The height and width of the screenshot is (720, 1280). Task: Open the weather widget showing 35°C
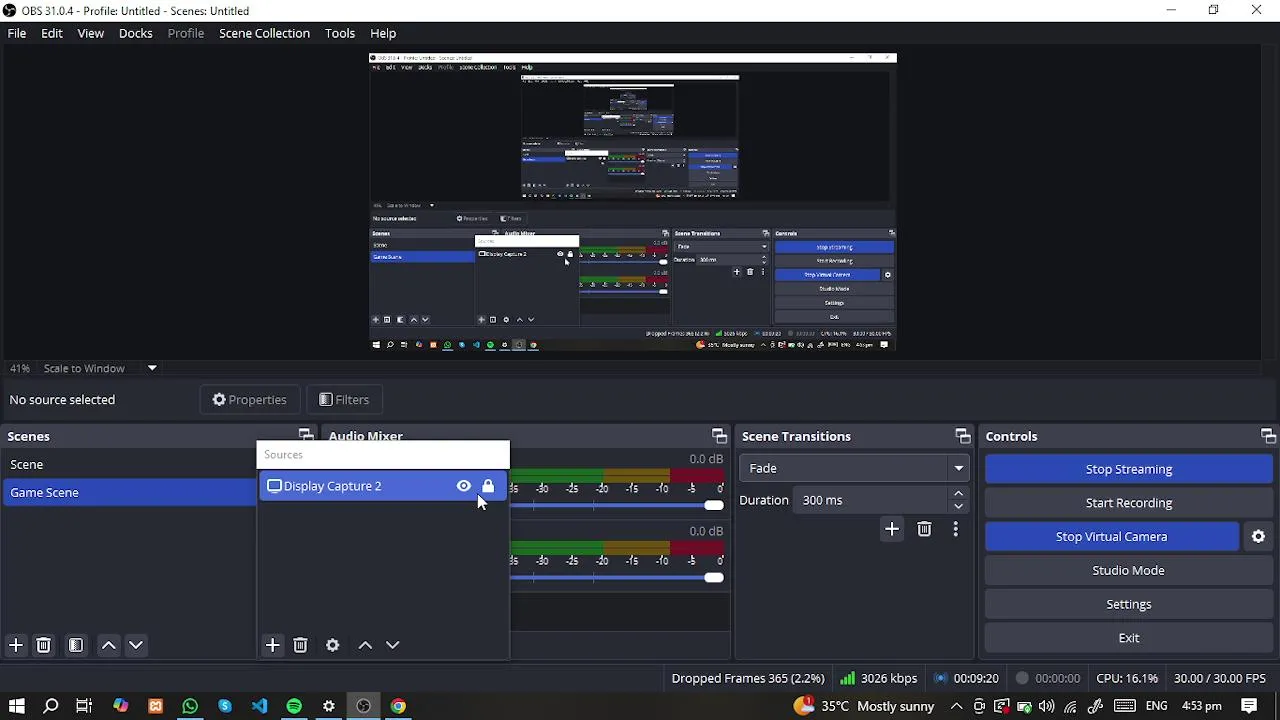pos(864,706)
